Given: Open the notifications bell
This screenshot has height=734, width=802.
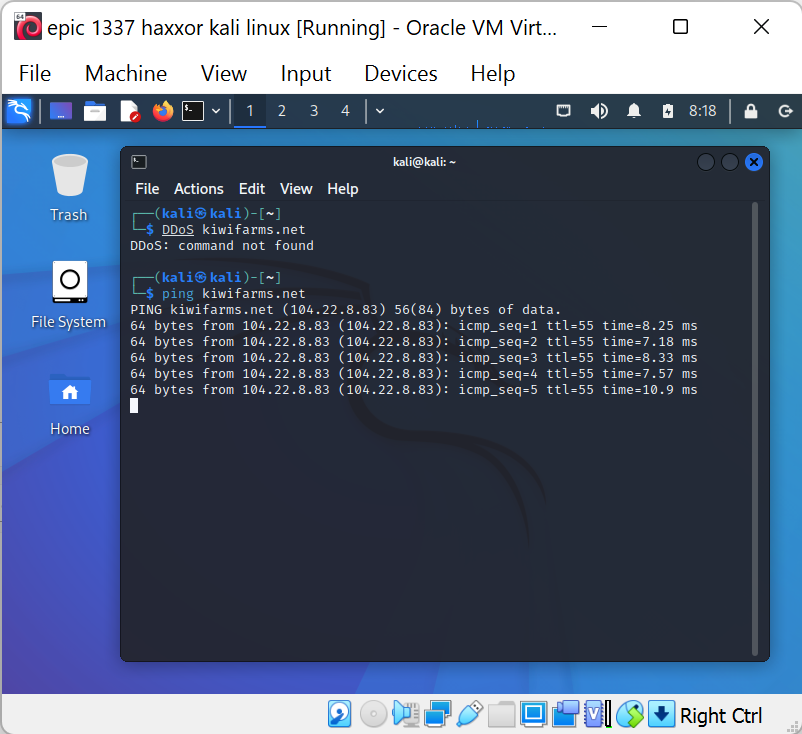Looking at the screenshot, I should point(634,110).
